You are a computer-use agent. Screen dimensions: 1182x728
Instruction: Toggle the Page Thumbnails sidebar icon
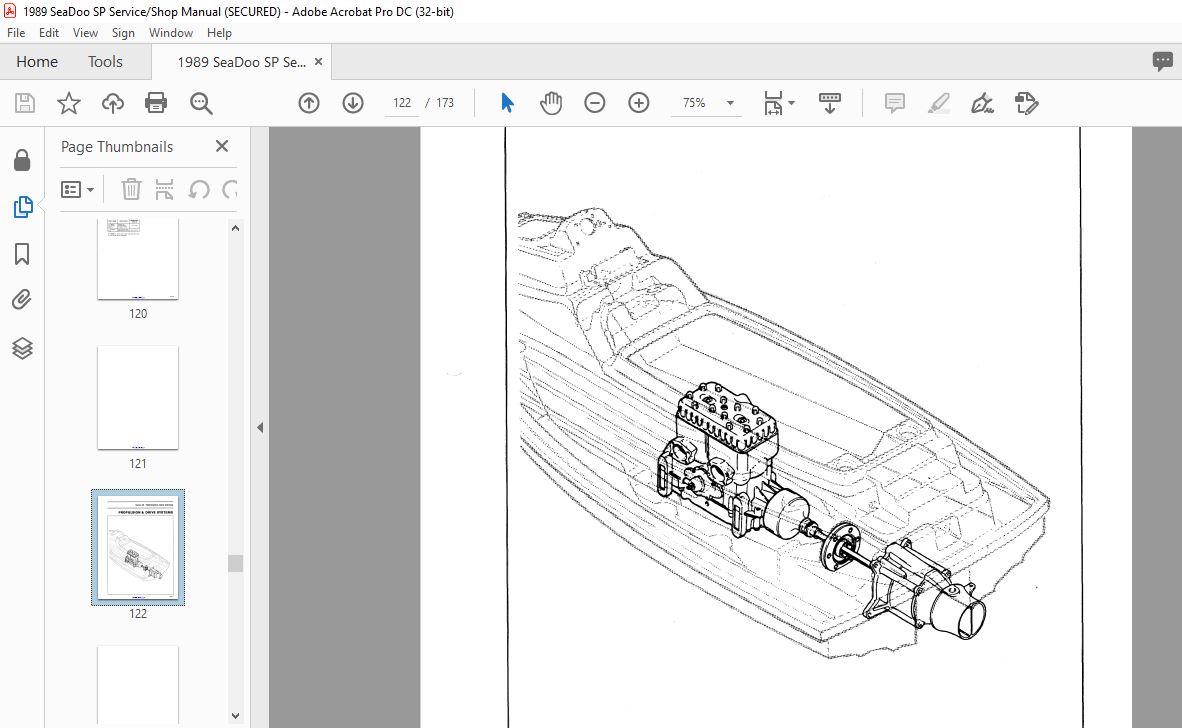pos(23,206)
